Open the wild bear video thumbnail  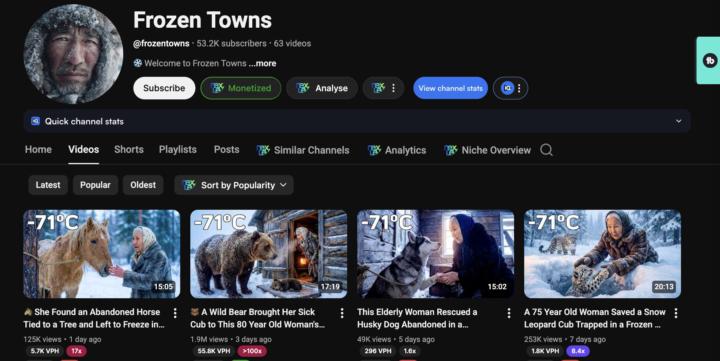(269, 254)
